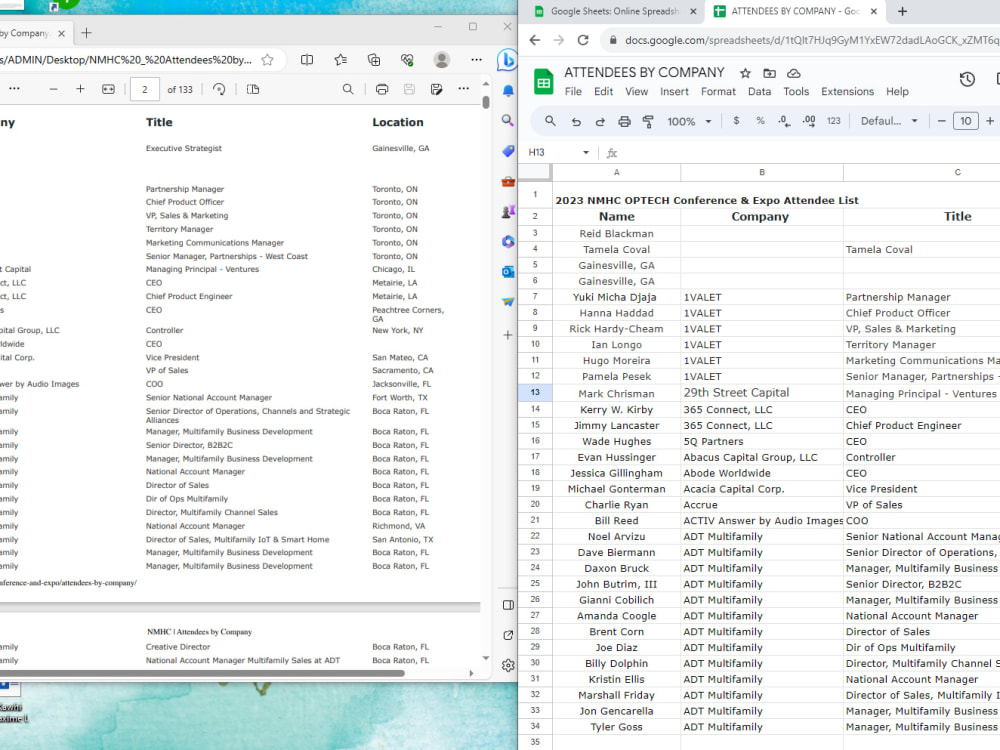
Task: Click increase decimal places icon
Action: 809,121
